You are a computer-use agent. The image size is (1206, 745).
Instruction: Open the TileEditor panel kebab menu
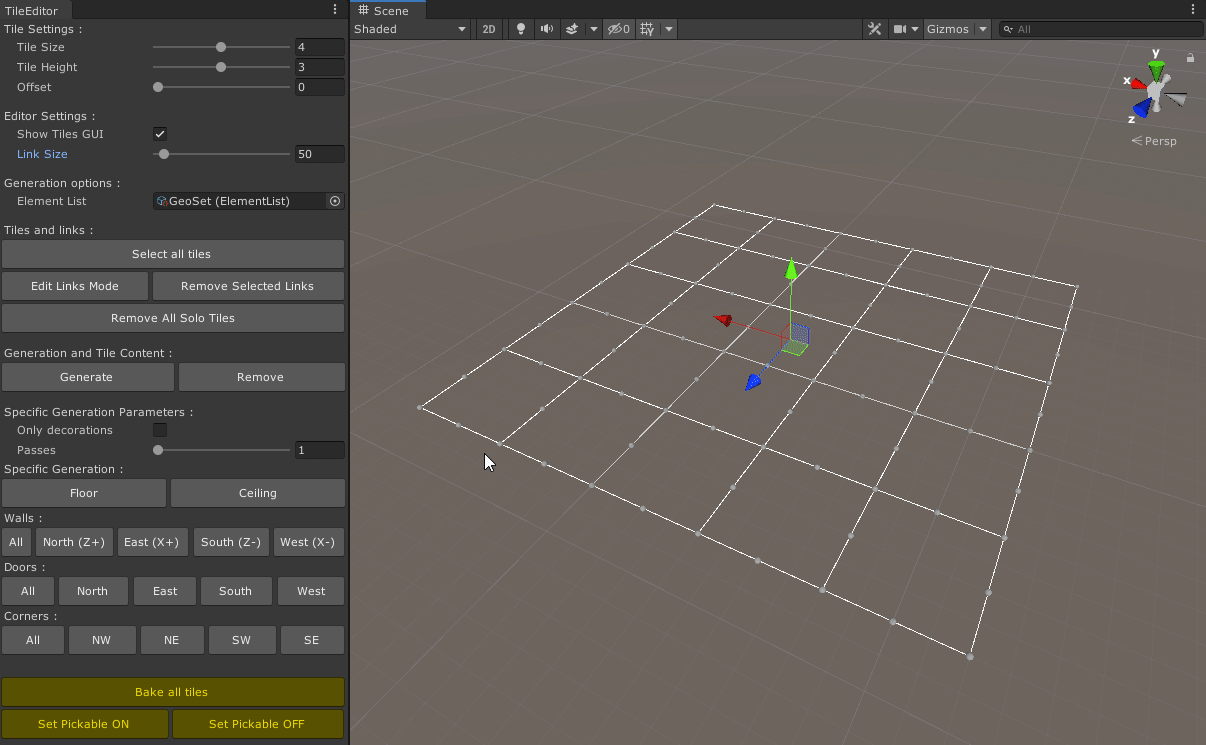[335, 8]
